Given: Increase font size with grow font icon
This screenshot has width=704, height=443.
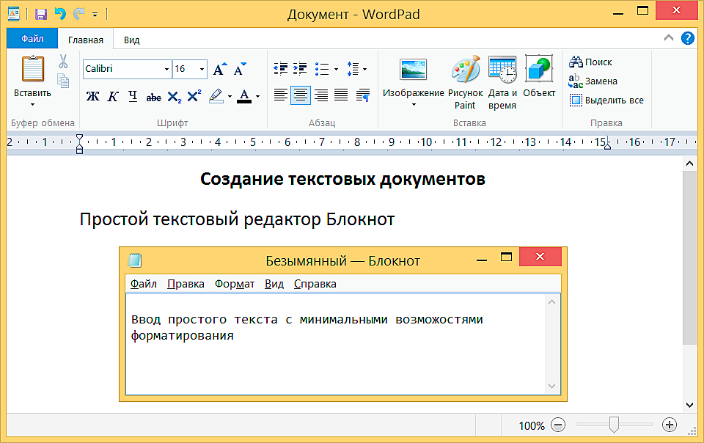Looking at the screenshot, I should click(220, 69).
